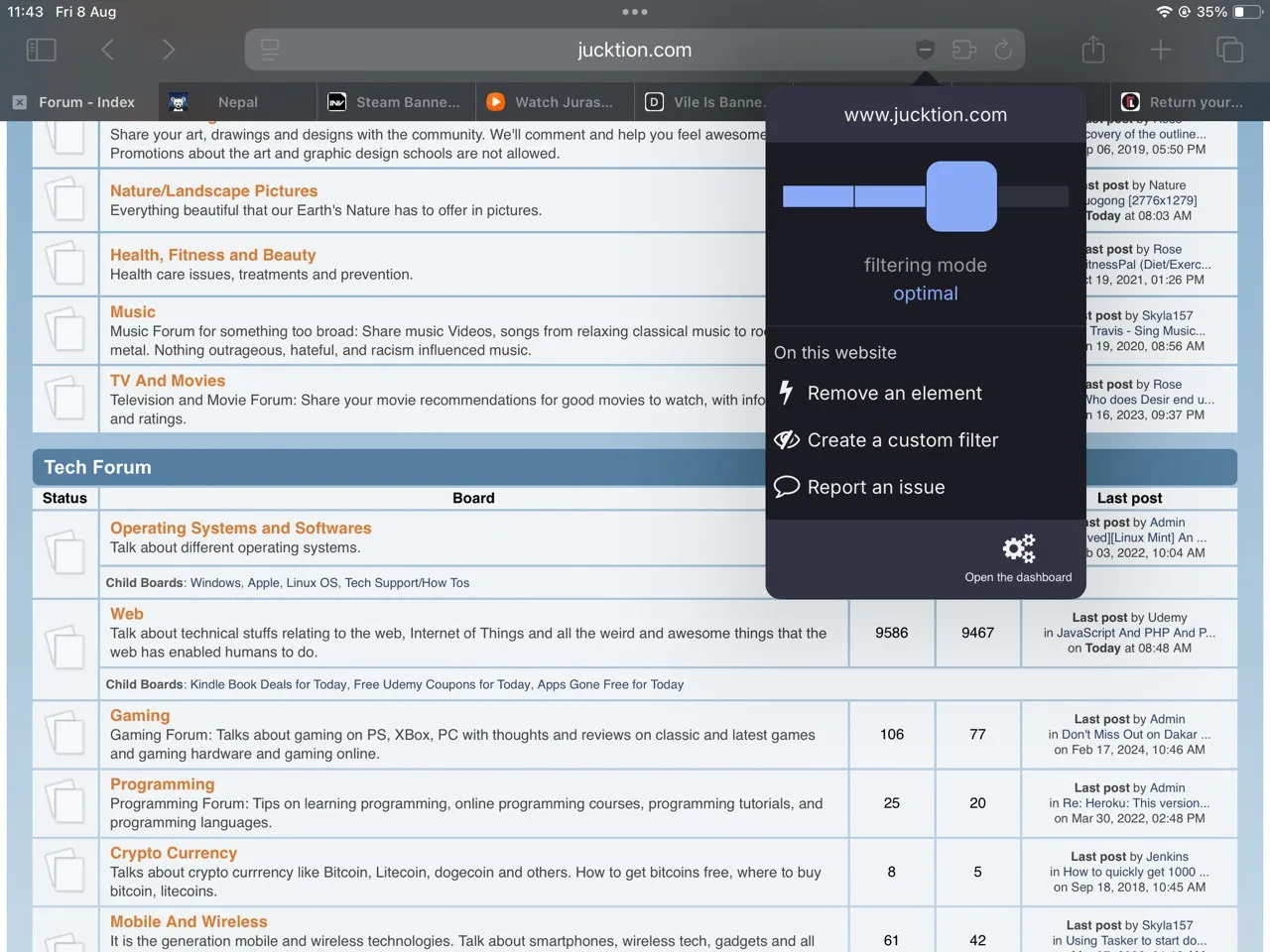Show the tab overview

point(1229,50)
